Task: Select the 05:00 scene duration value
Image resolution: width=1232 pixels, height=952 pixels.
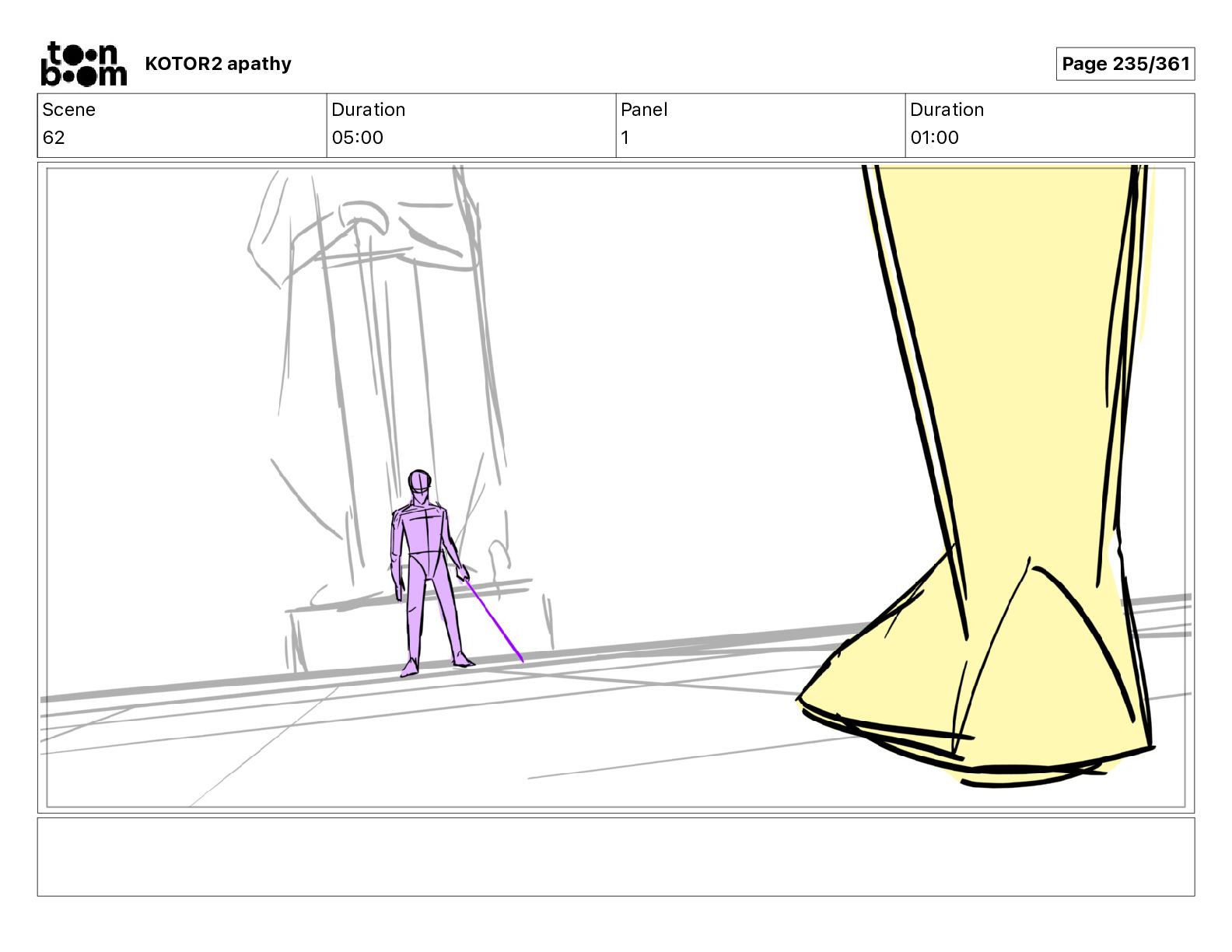Action: (x=357, y=138)
